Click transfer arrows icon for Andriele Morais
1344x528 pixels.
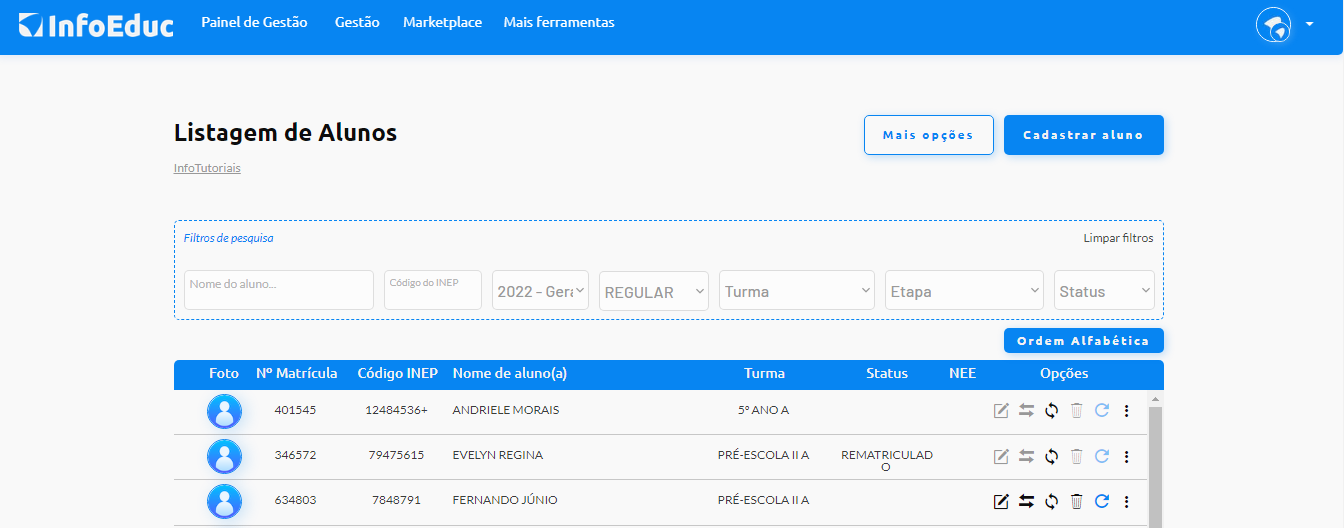(1026, 410)
